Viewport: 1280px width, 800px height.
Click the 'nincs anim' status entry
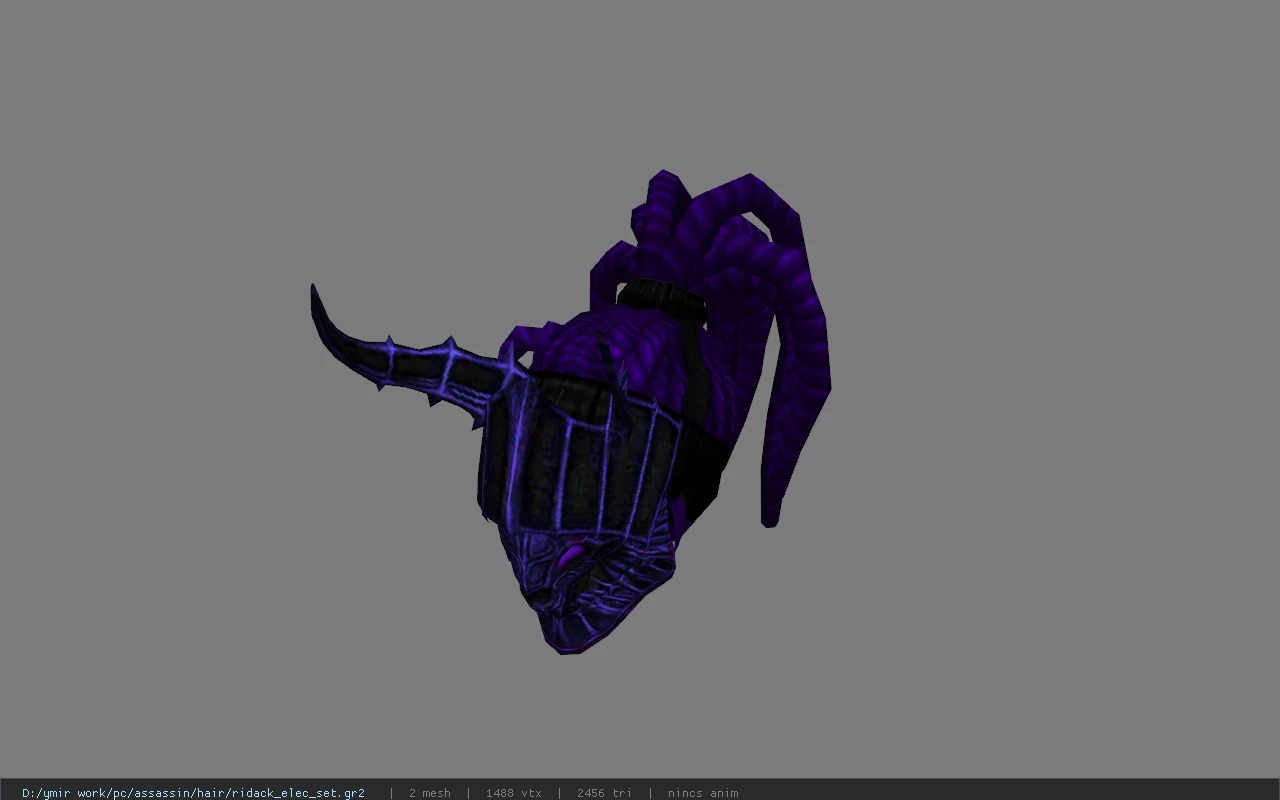703,793
